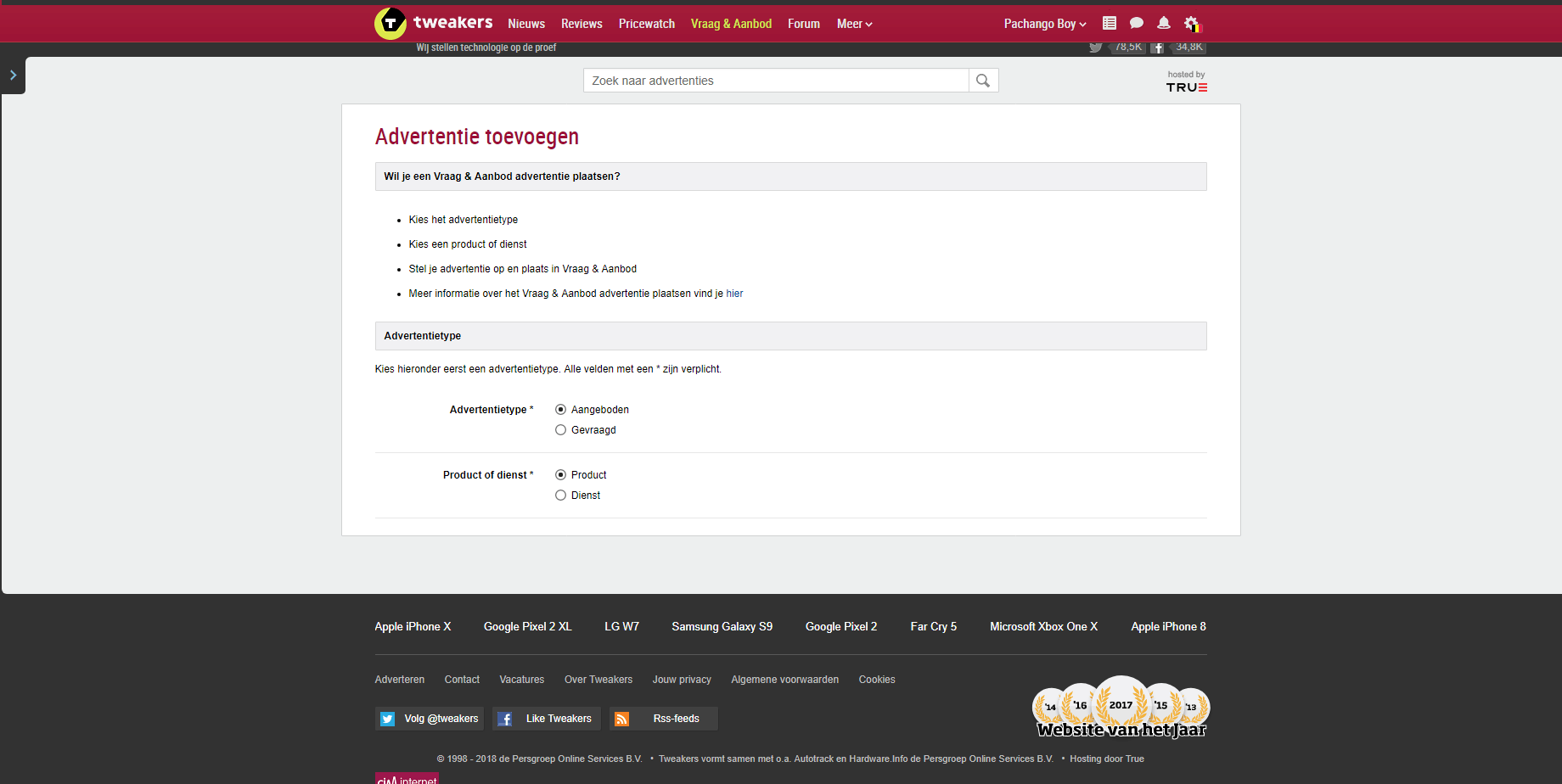Open the Pachango Boy user dropdown
The height and width of the screenshot is (784, 1562).
(x=1045, y=24)
